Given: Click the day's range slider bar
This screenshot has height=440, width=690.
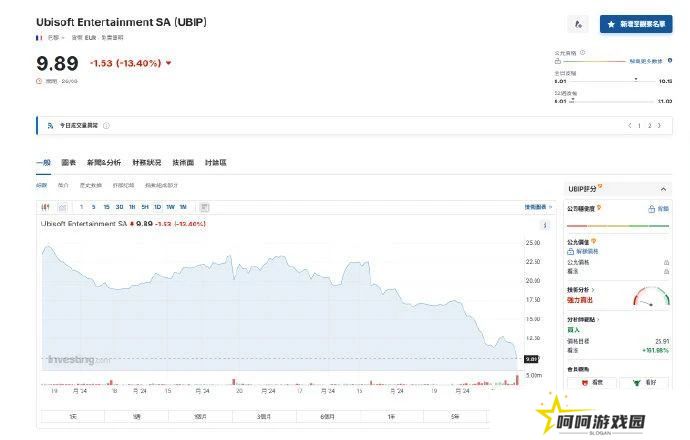Looking at the screenshot, I should point(612,81).
